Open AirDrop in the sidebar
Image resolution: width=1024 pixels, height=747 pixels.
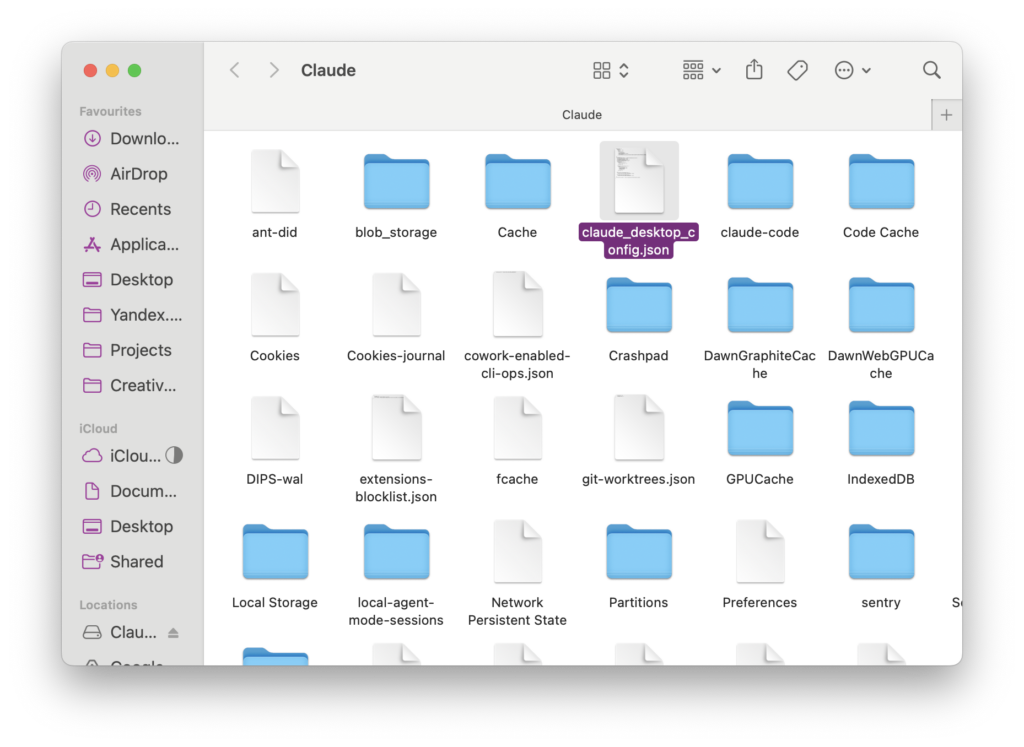tap(131, 174)
